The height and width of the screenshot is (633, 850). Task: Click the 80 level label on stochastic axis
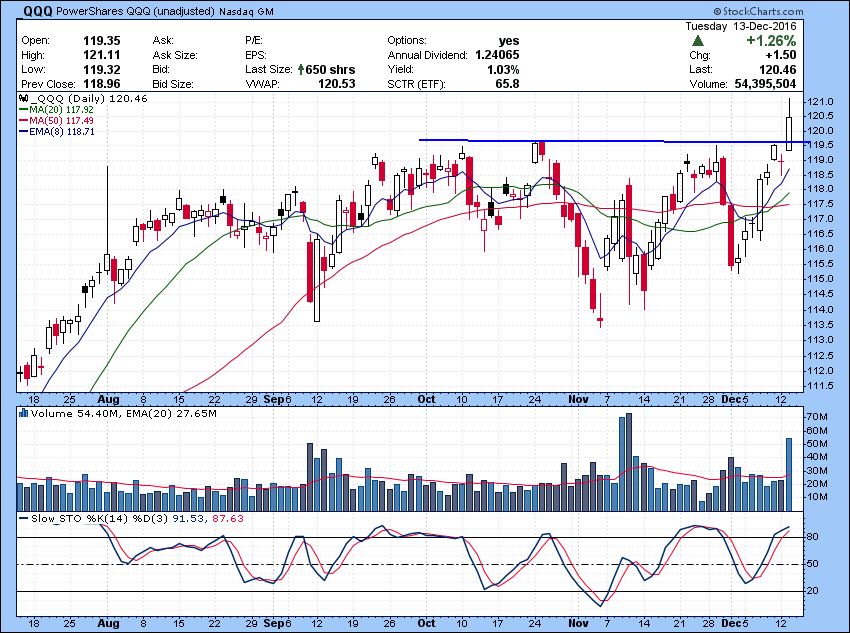click(813, 537)
